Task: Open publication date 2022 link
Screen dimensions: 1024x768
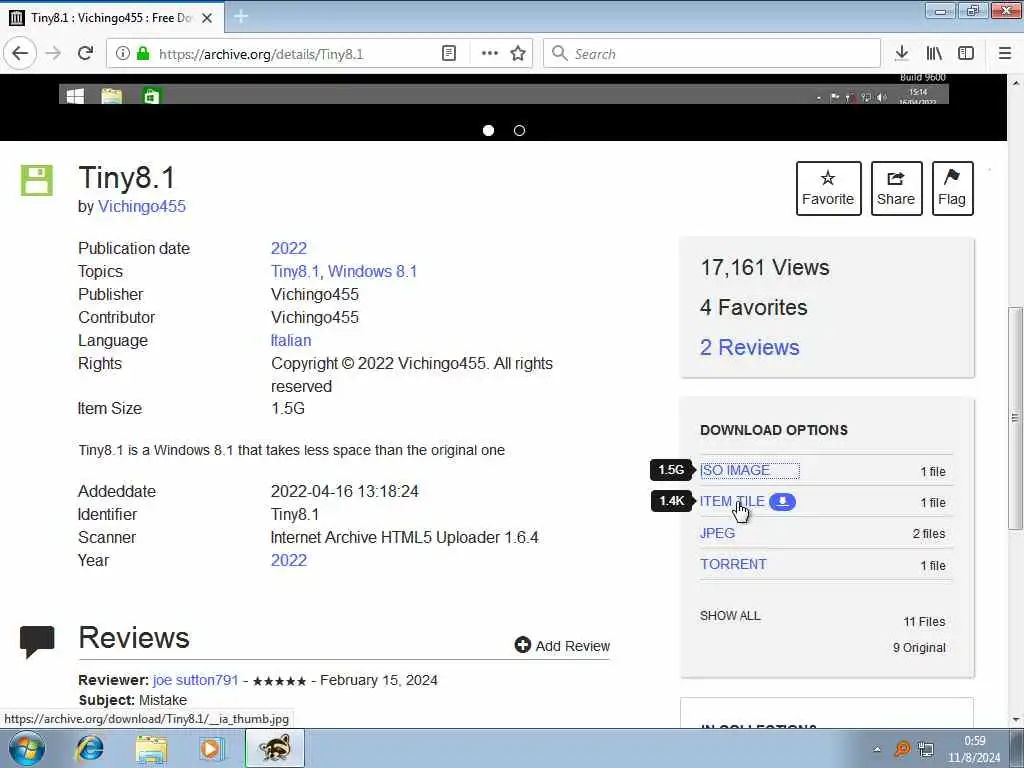Action: point(289,248)
